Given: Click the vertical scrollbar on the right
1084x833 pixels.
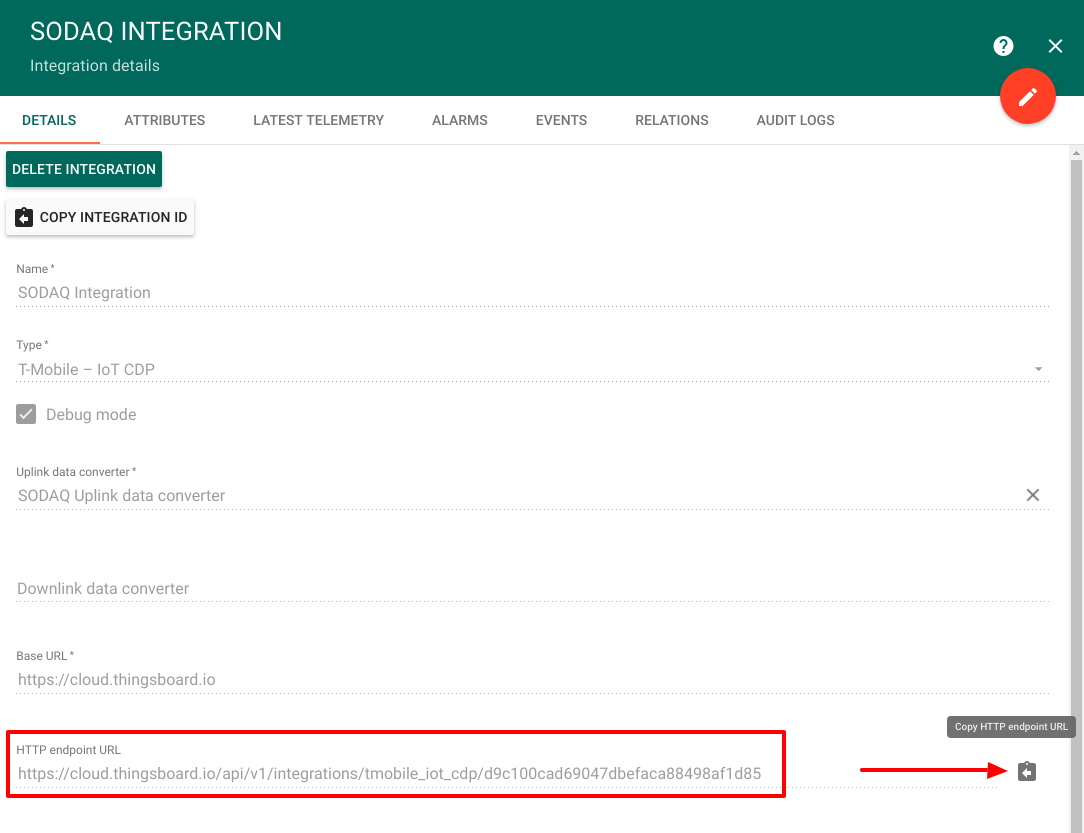Looking at the screenshot, I should point(1076,450).
